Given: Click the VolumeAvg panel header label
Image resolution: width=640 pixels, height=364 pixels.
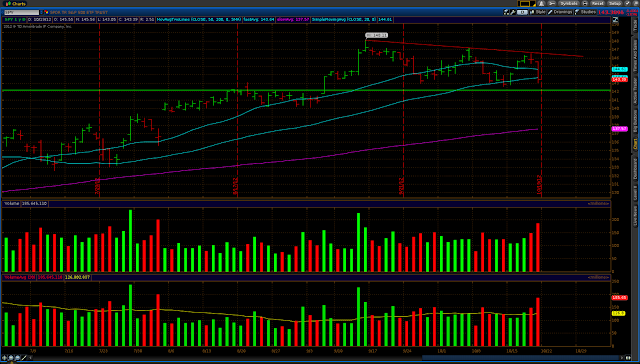Looking at the screenshot, I should click(x=20, y=277).
